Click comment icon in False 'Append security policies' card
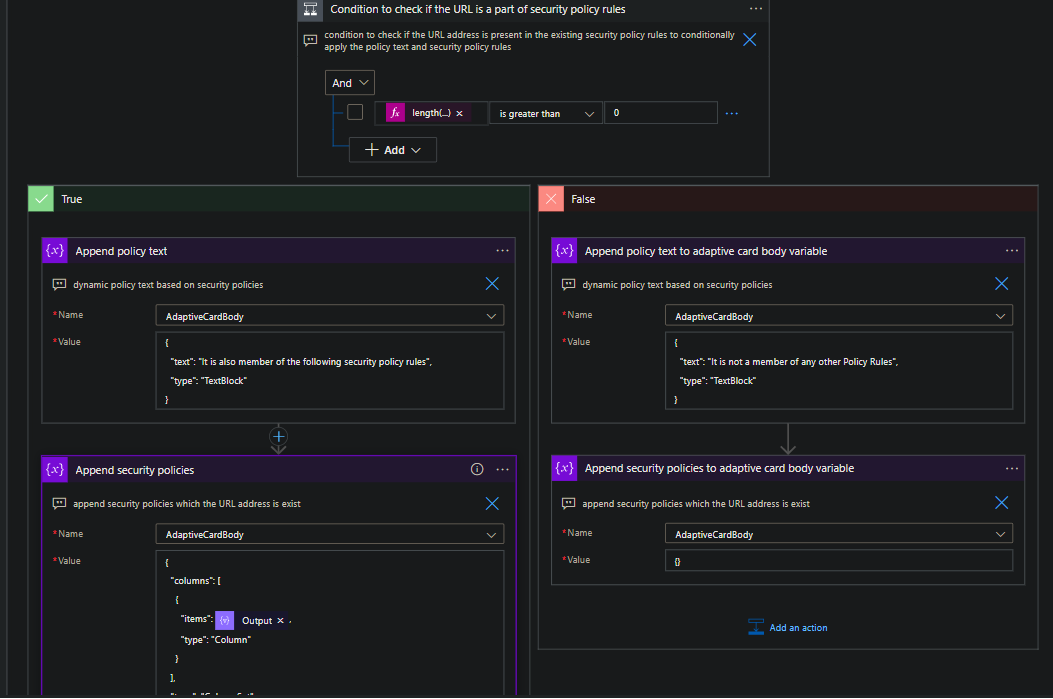 [568, 504]
